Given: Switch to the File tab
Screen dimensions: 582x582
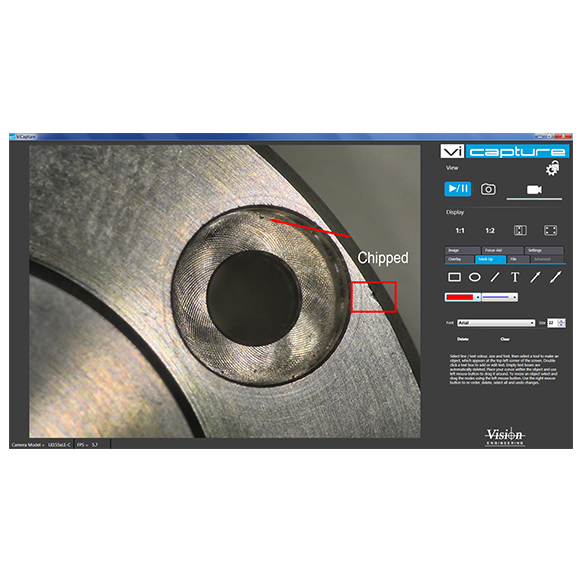Looking at the screenshot, I should tap(518, 259).
